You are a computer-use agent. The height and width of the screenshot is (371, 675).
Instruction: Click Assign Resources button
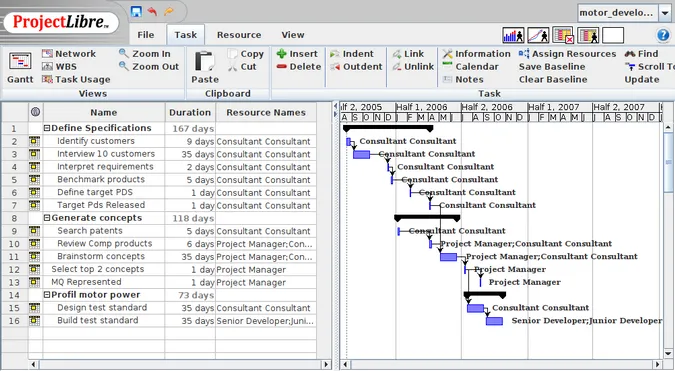567,54
